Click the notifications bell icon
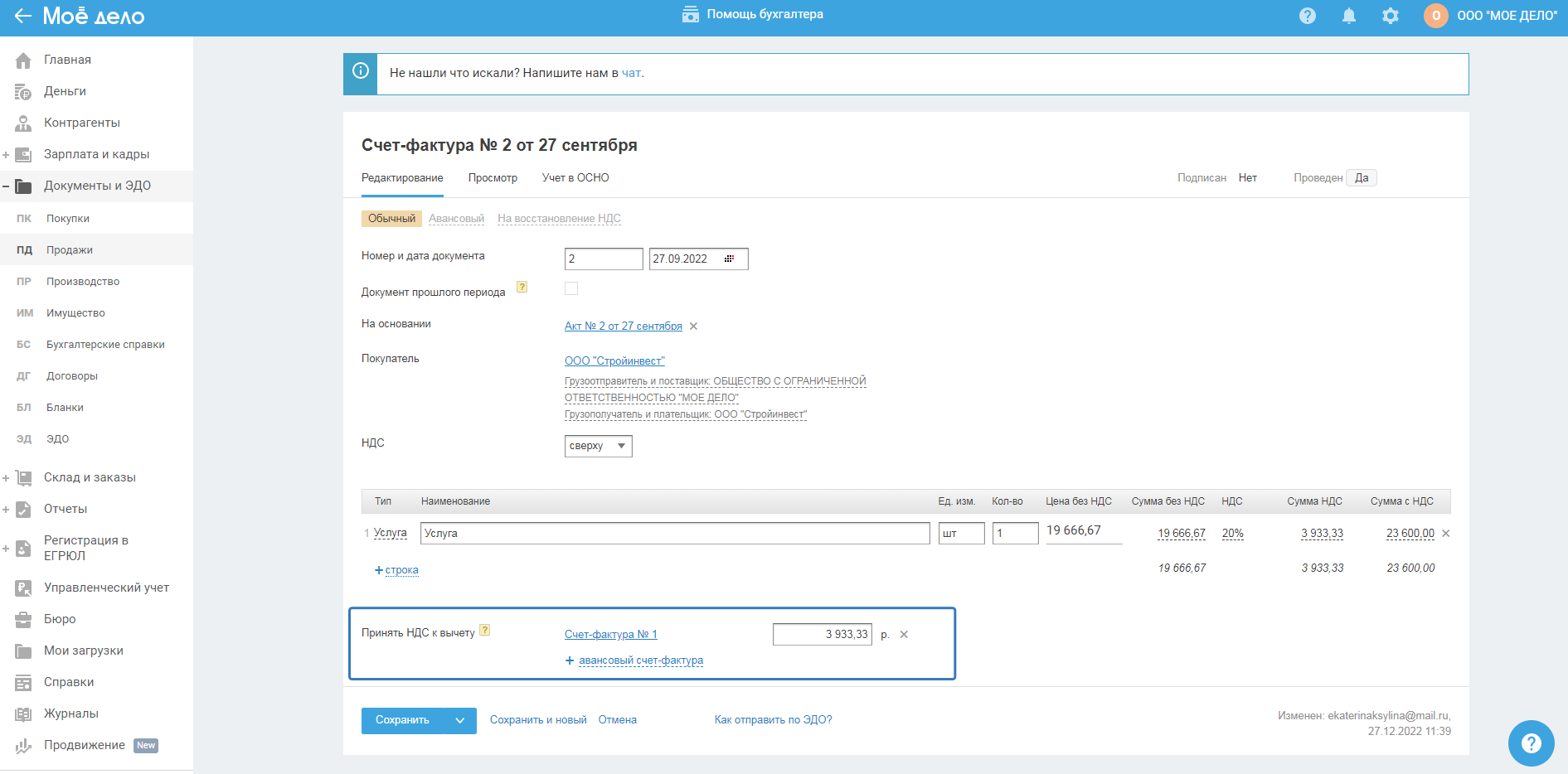The width and height of the screenshot is (1568, 774). [x=1349, y=16]
